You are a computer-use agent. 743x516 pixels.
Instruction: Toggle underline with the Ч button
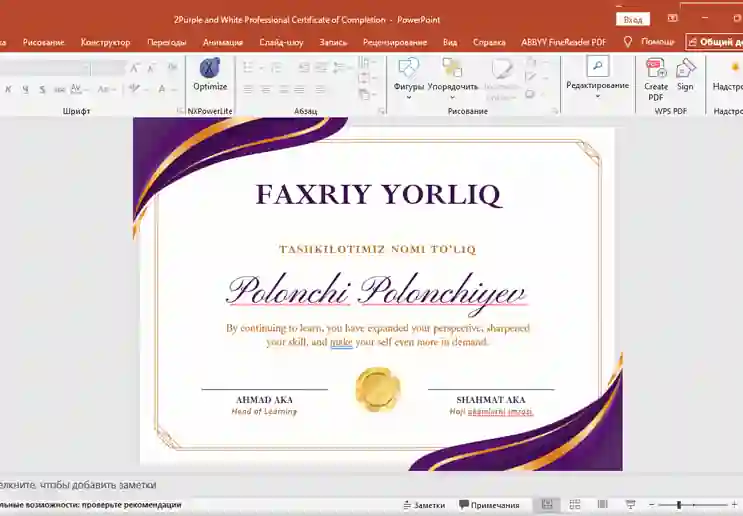pyautogui.click(x=25, y=89)
